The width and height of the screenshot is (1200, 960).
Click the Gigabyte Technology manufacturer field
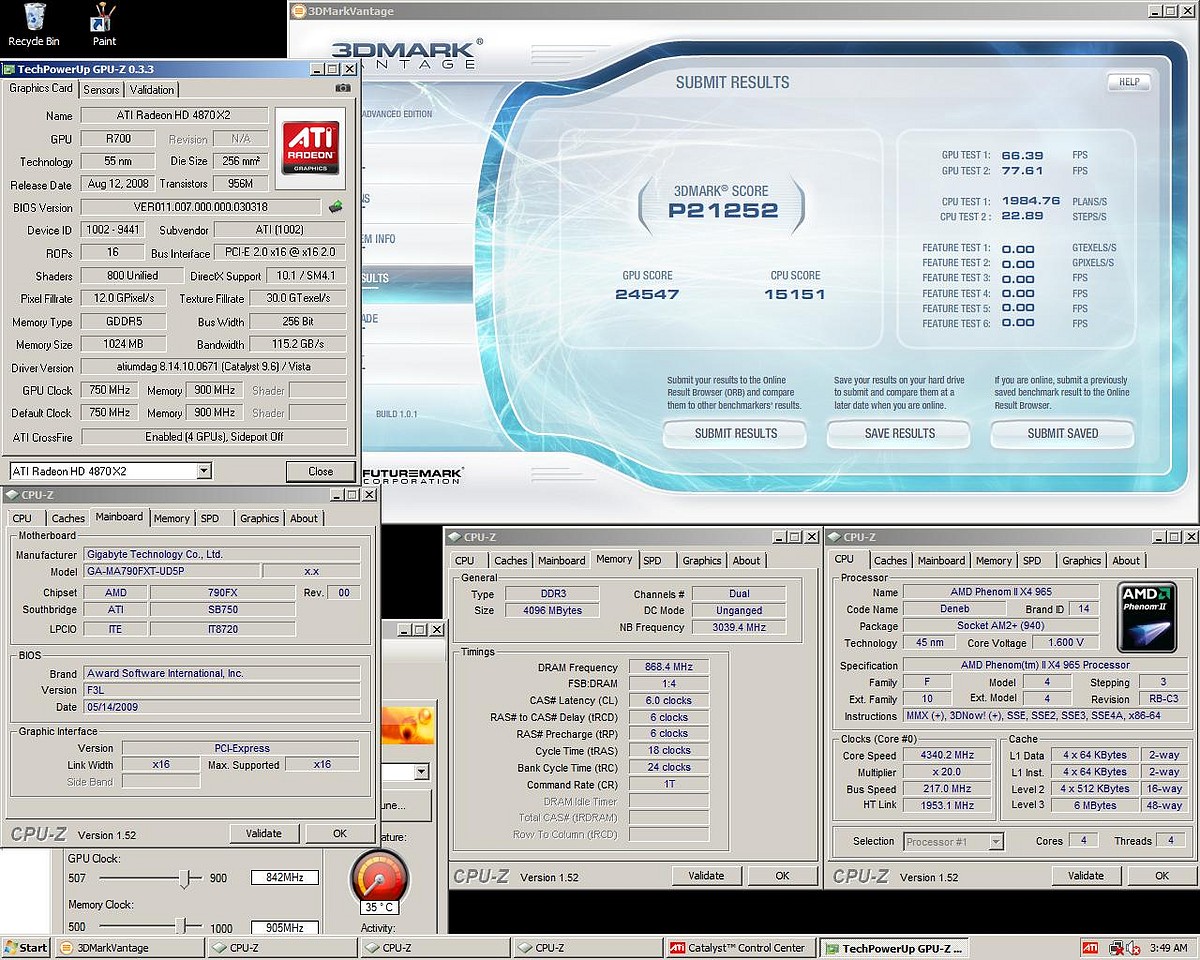tap(222, 554)
